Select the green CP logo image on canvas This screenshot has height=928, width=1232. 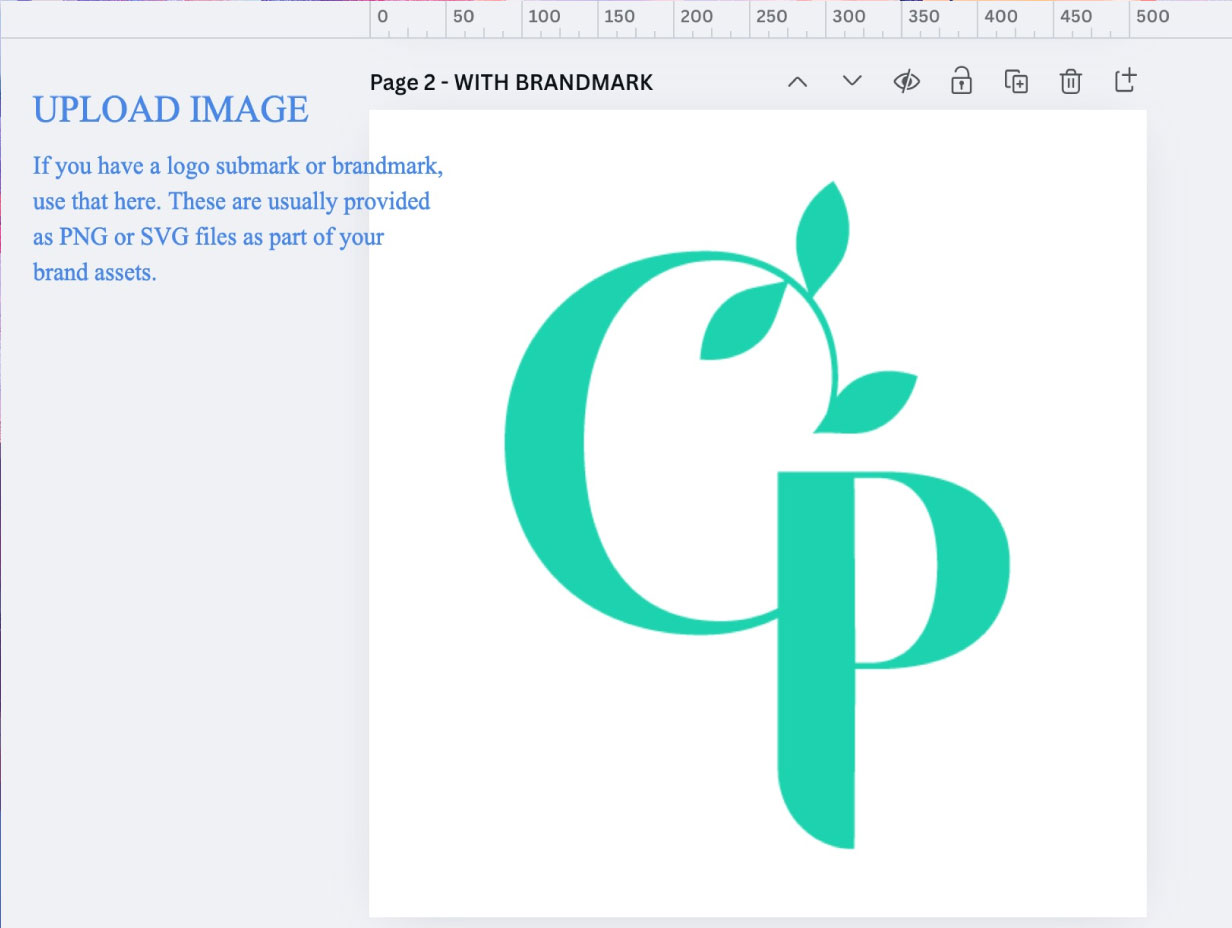click(757, 515)
